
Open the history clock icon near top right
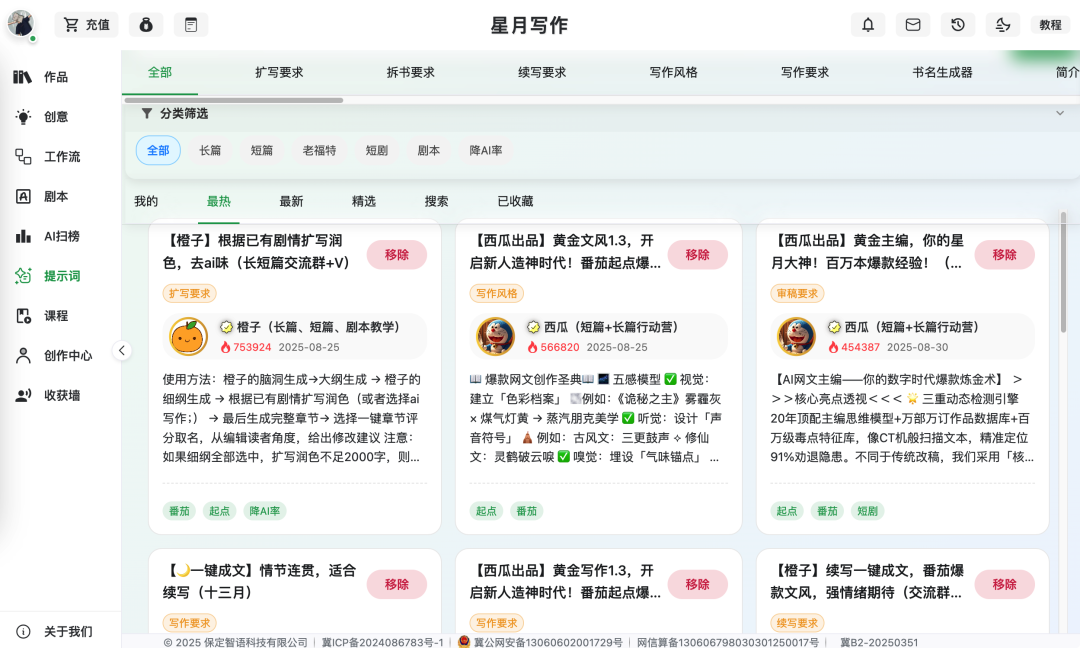click(x=957, y=25)
